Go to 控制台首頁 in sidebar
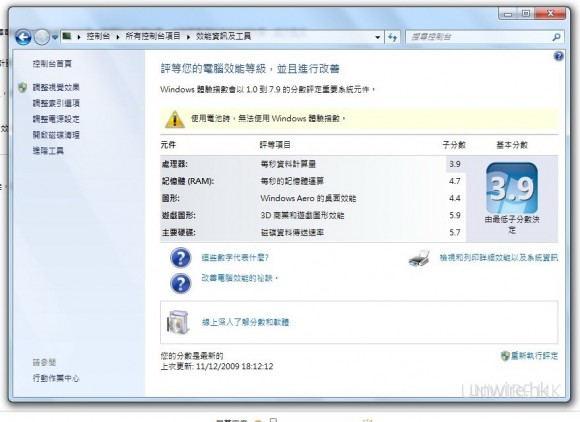This screenshot has height=422, width=580. tap(52, 64)
